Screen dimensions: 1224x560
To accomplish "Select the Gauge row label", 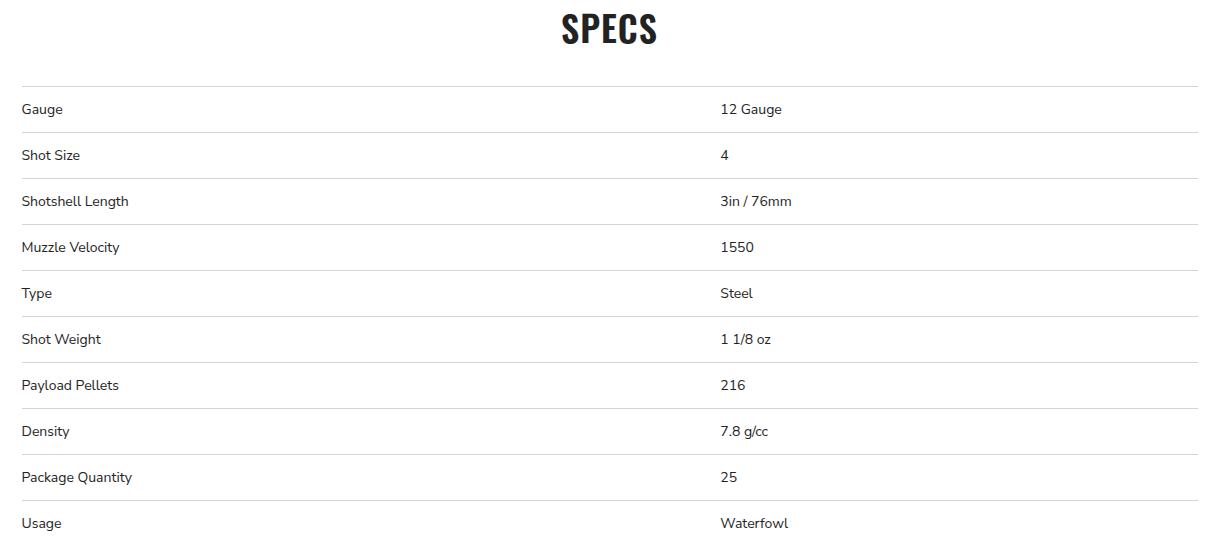I will (42, 110).
